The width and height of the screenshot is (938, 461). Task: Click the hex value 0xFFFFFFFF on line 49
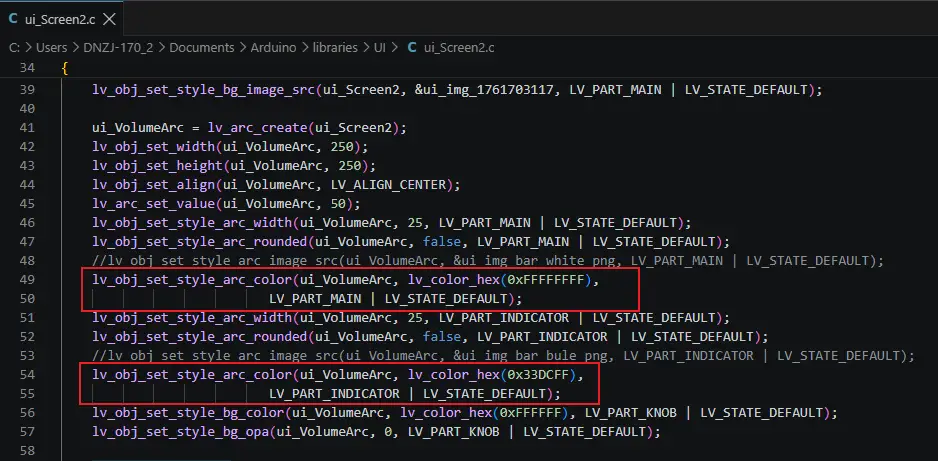[x=546, y=279]
